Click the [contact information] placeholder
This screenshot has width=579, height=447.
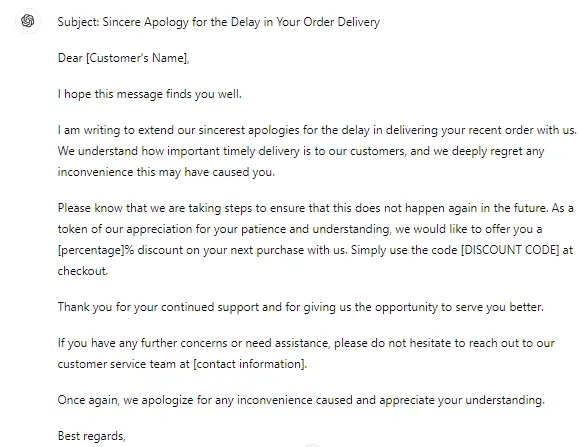coord(250,364)
